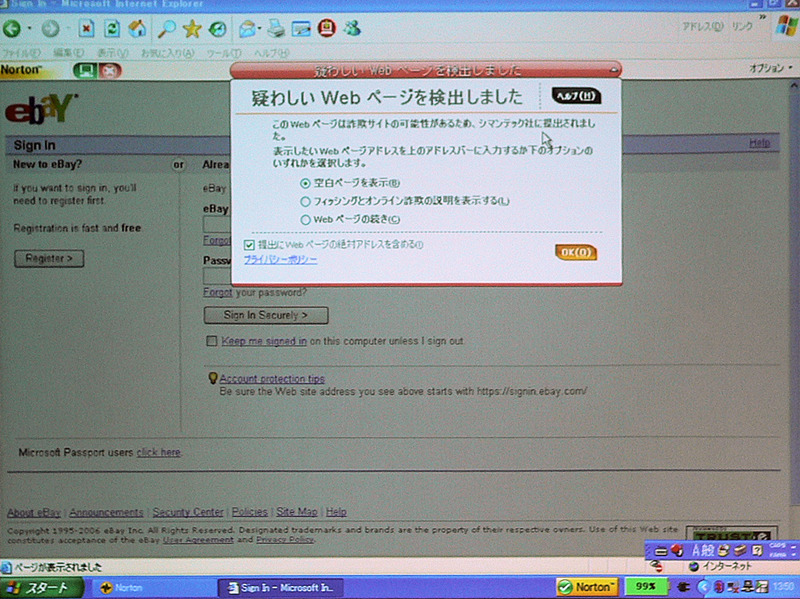Screen dimensions: 800x599
Task: Click the Help link in the Sign In header
Action: [759, 143]
